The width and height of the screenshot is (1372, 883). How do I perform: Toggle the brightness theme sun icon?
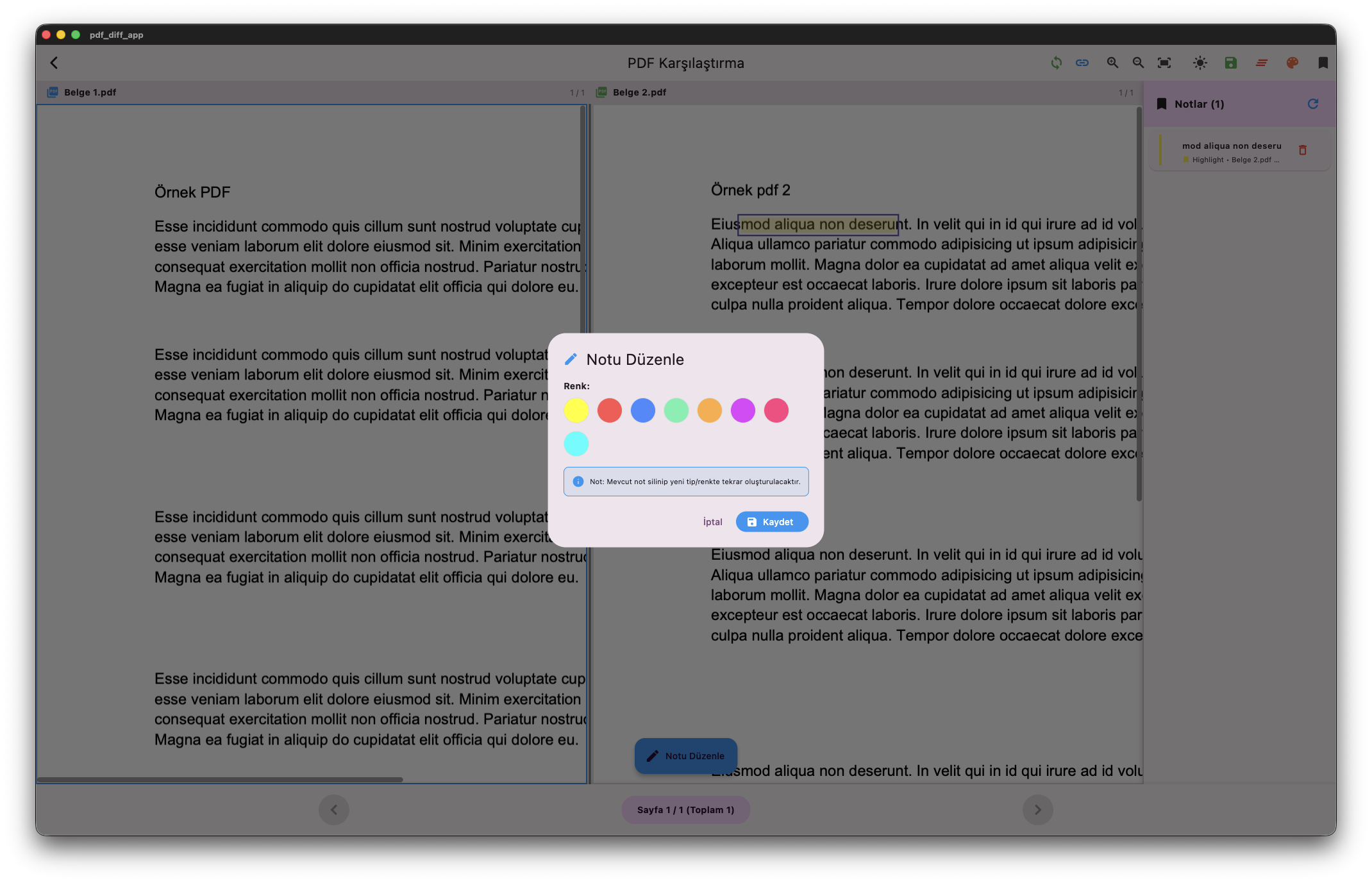click(x=1200, y=63)
